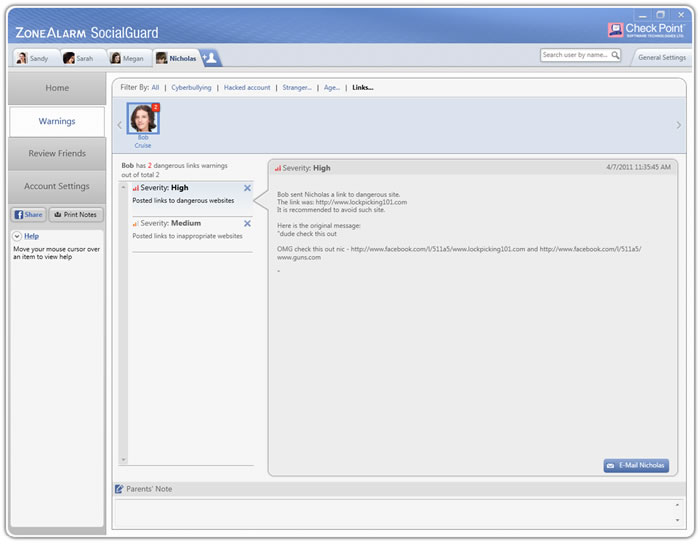Click Megan's avatar icon

pos(116,58)
